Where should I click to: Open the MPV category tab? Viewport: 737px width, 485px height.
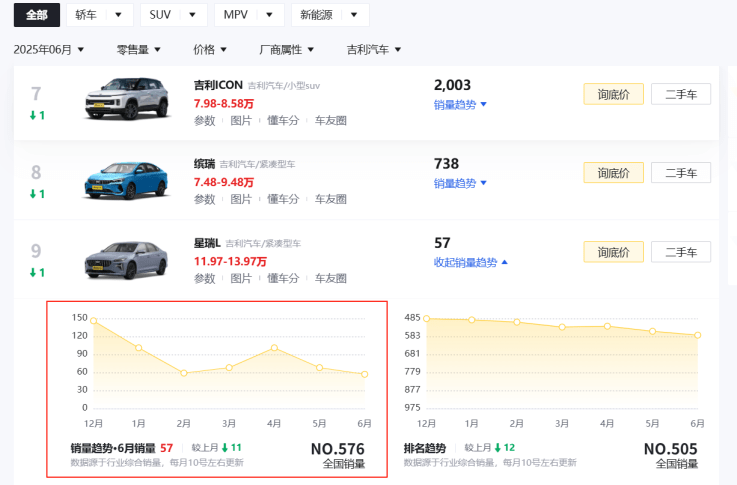[x=235, y=15]
